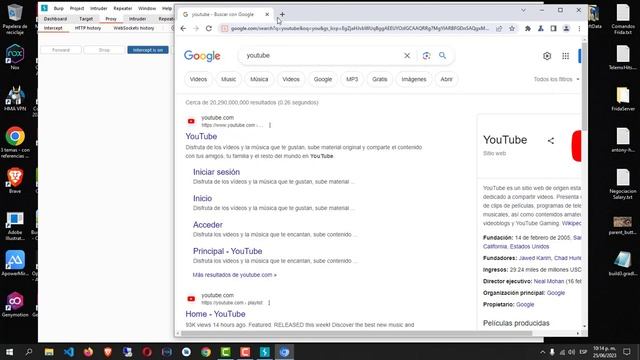640x360 pixels.
Task: Open the 'Home - YouTube' result
Action: coord(215,314)
